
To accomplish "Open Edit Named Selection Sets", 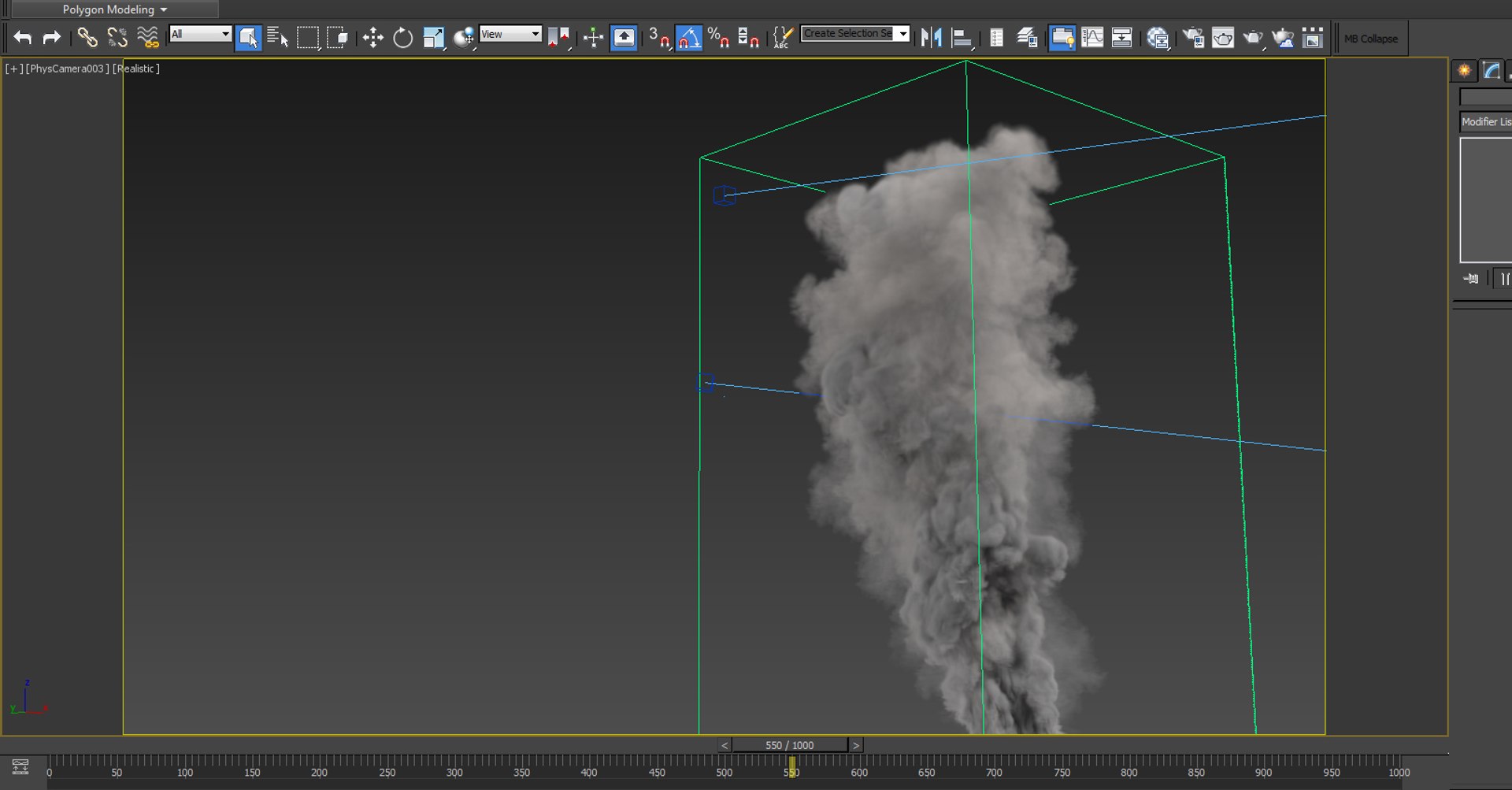I will (x=783, y=38).
